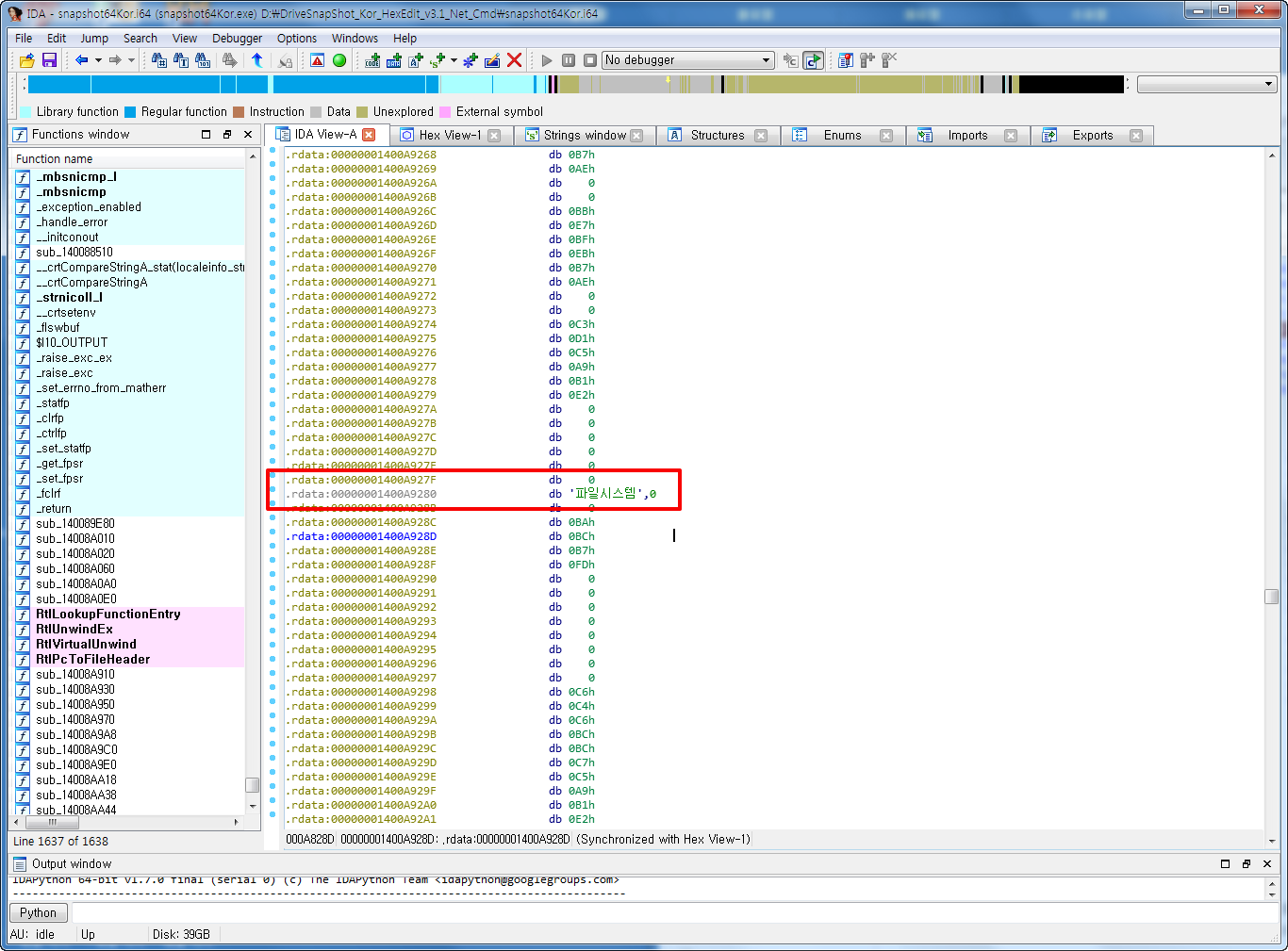Click the Library function color legend swatch

(25, 112)
